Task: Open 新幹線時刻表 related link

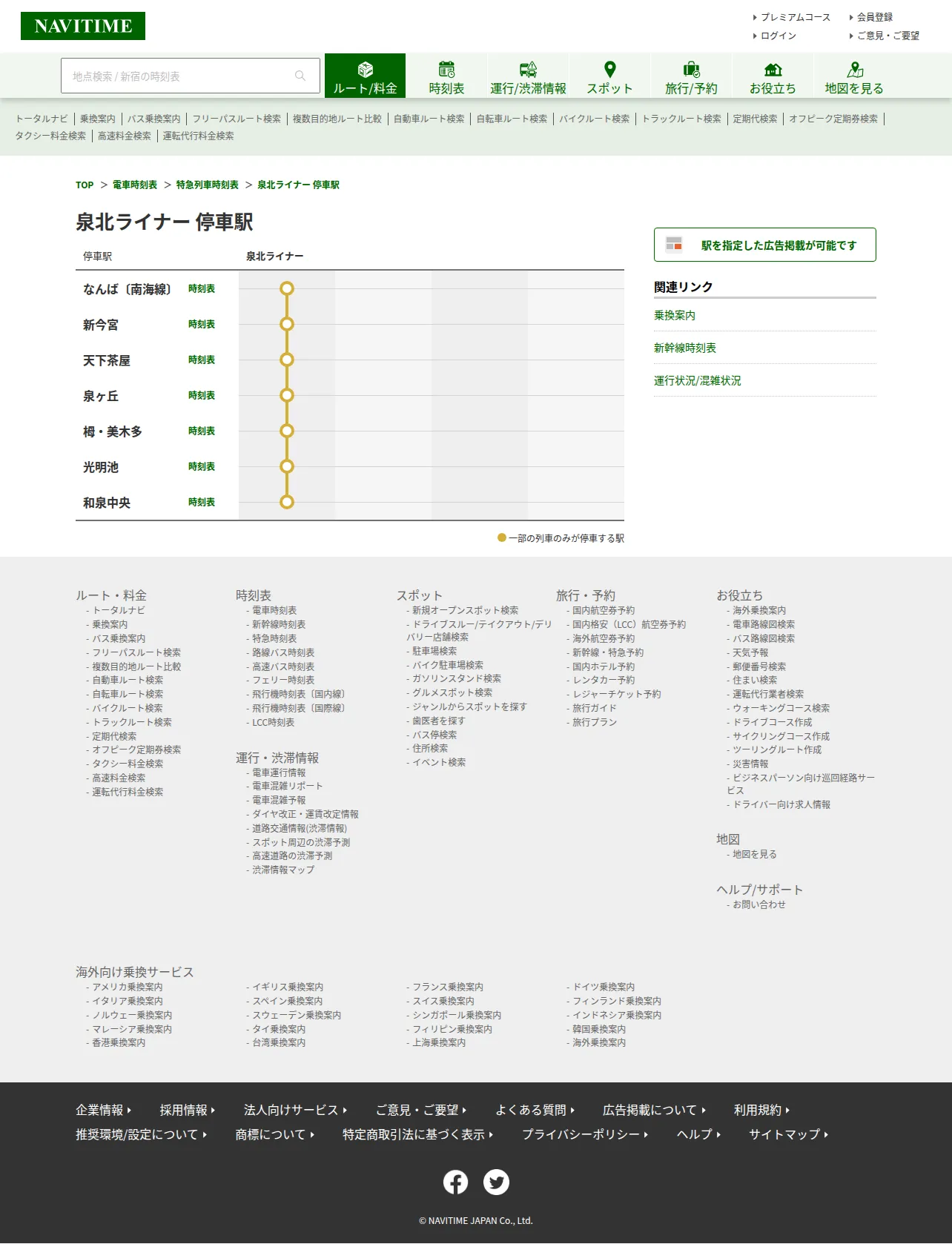Action: 685,348
